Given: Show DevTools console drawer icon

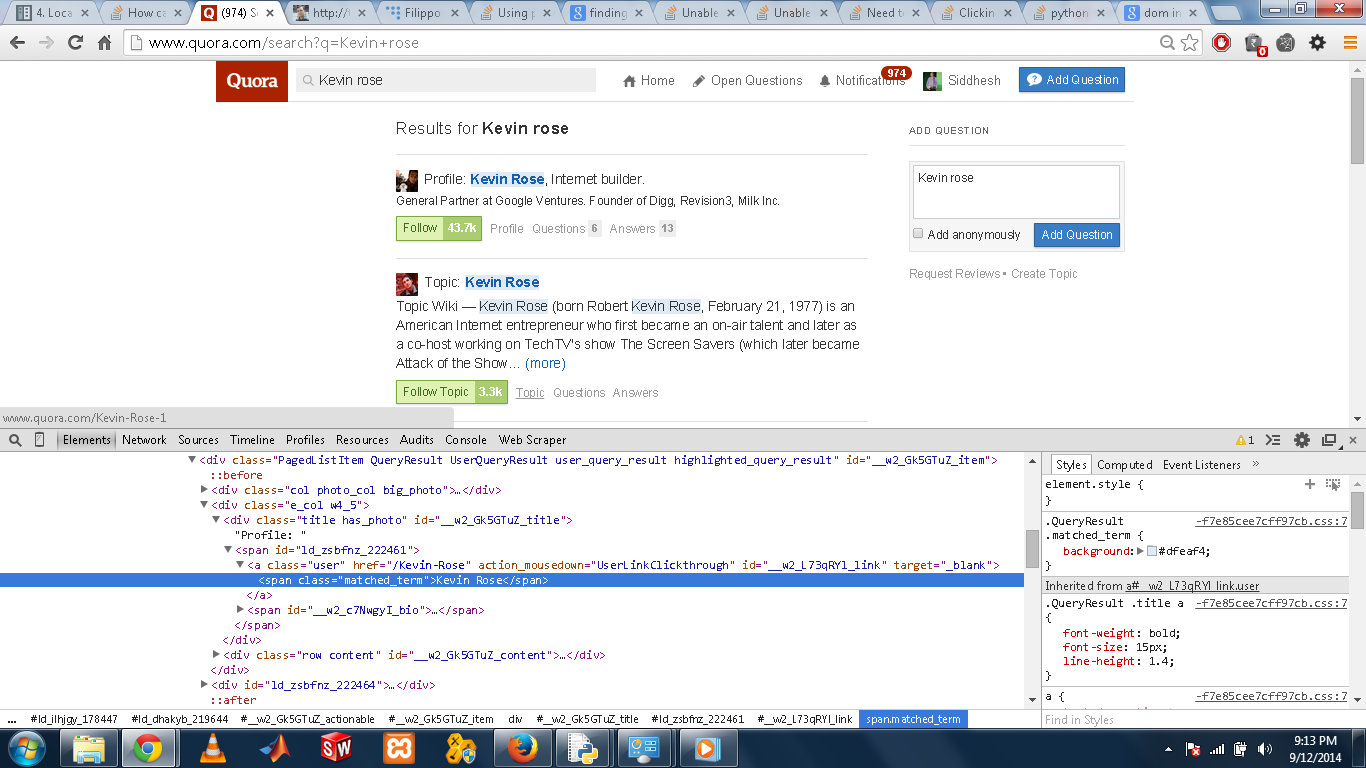Looking at the screenshot, I should pos(1273,440).
